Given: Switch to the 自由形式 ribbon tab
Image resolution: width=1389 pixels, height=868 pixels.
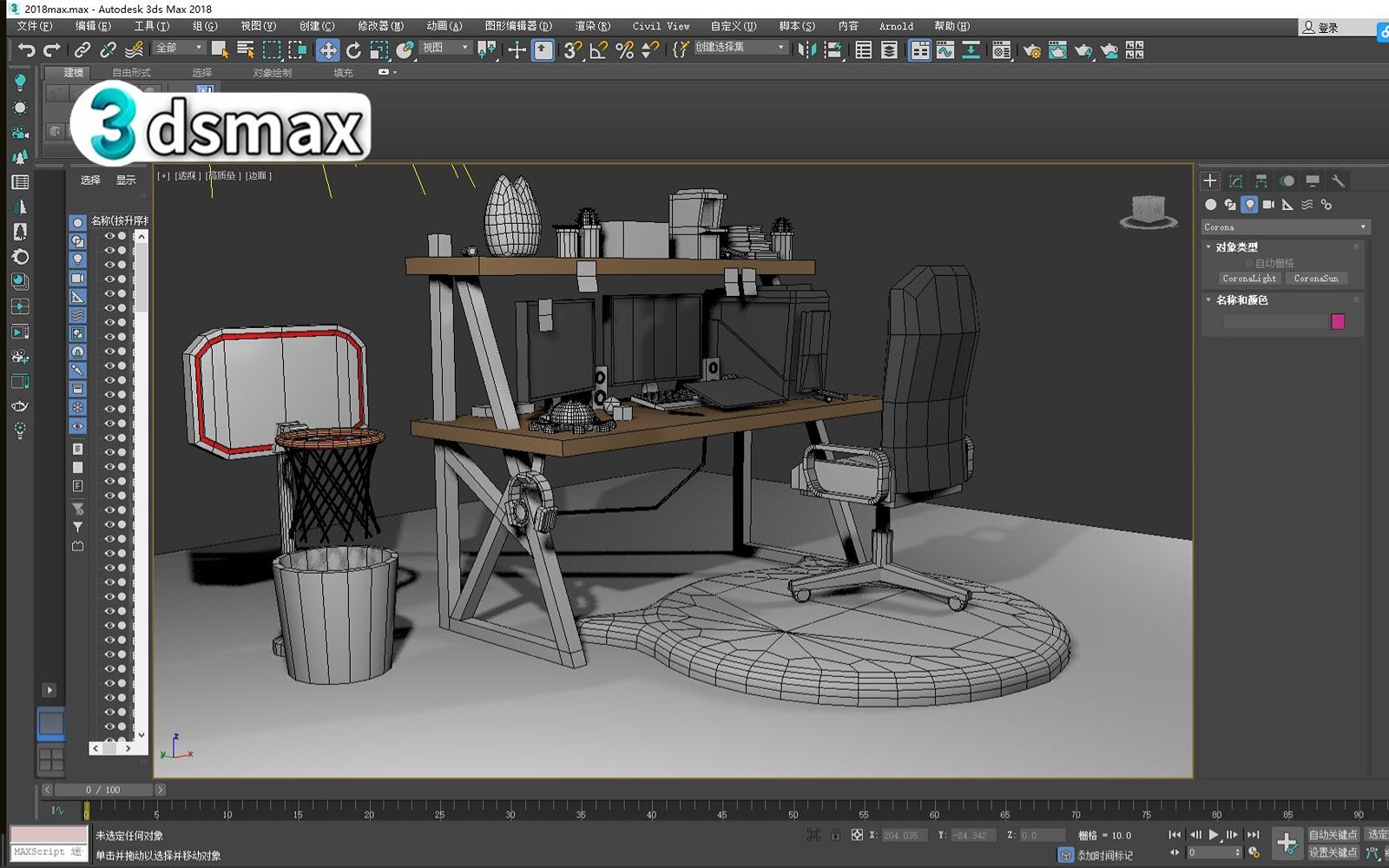Looking at the screenshot, I should 131,73.
